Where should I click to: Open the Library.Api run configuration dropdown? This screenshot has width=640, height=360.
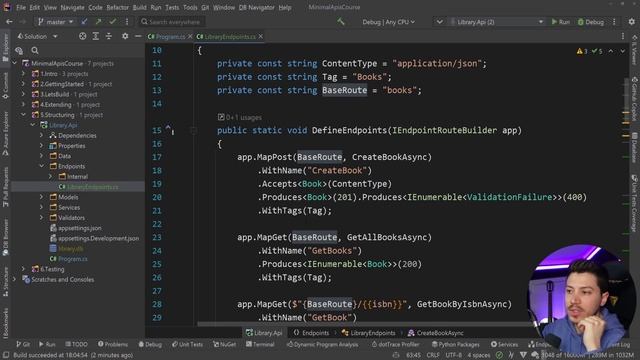[497, 22]
